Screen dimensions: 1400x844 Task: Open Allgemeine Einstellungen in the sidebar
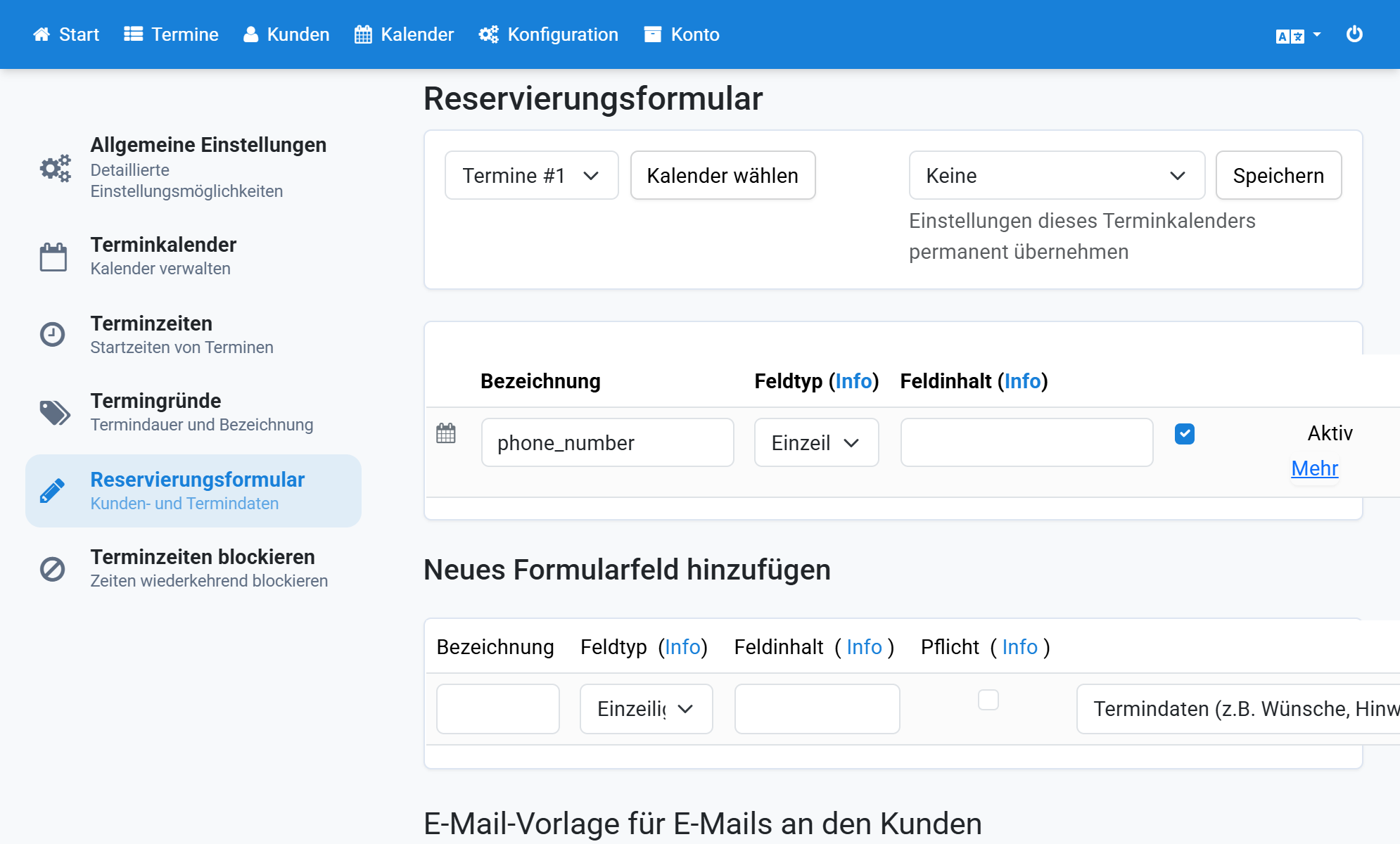(193, 167)
